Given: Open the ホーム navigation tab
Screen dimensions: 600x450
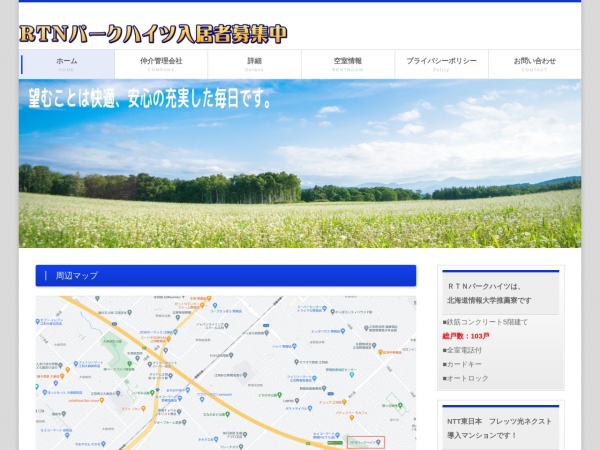Looking at the screenshot, I should tap(67, 64).
